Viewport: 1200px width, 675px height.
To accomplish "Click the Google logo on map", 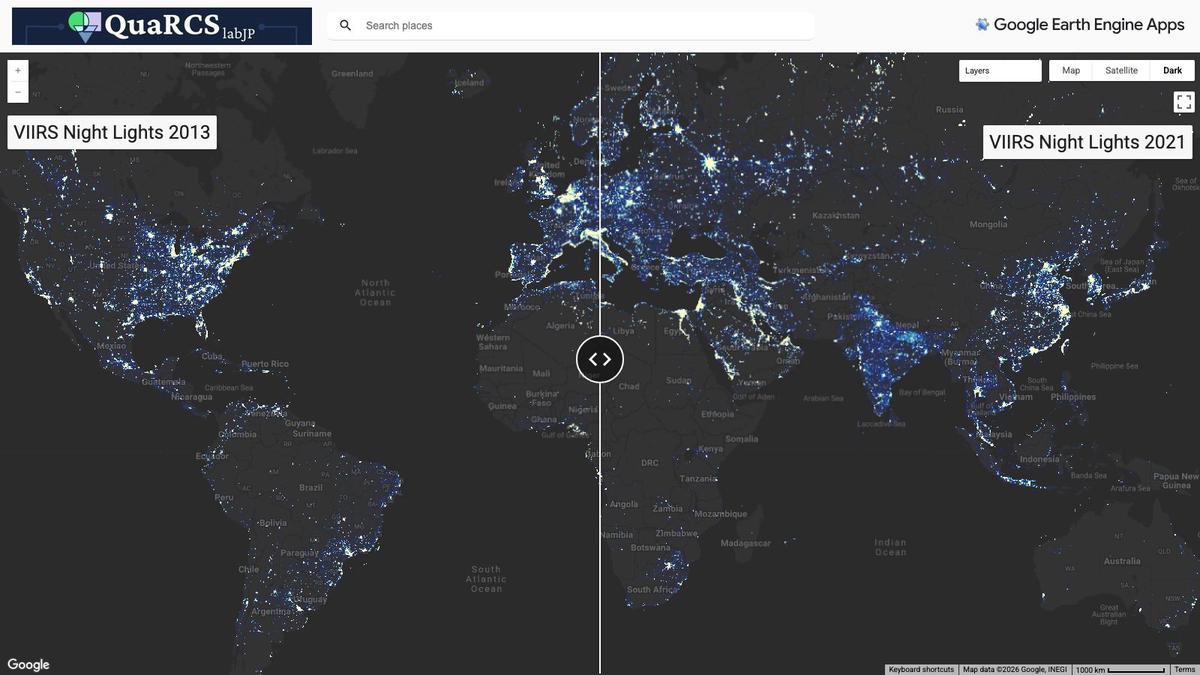I will click(28, 665).
